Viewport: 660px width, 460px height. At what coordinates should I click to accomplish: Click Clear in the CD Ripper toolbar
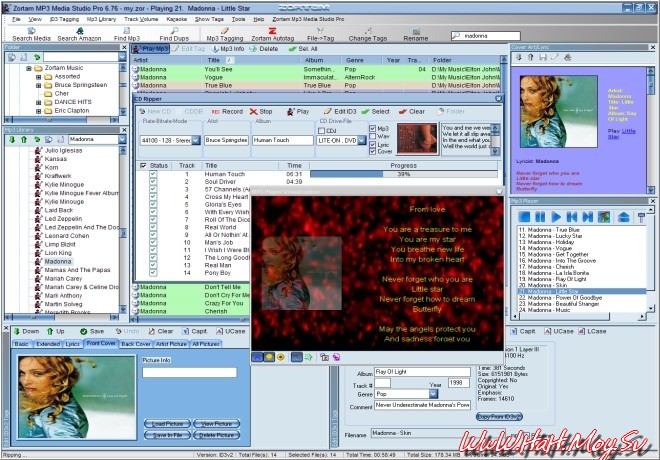(x=412, y=112)
